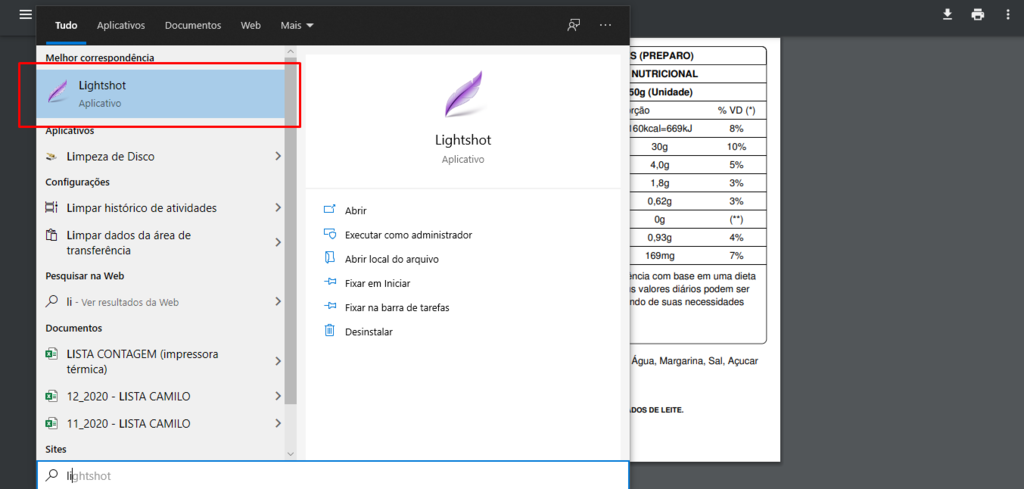Click the Desinstalar trash icon
Screen dimensions: 1024x489
point(330,330)
